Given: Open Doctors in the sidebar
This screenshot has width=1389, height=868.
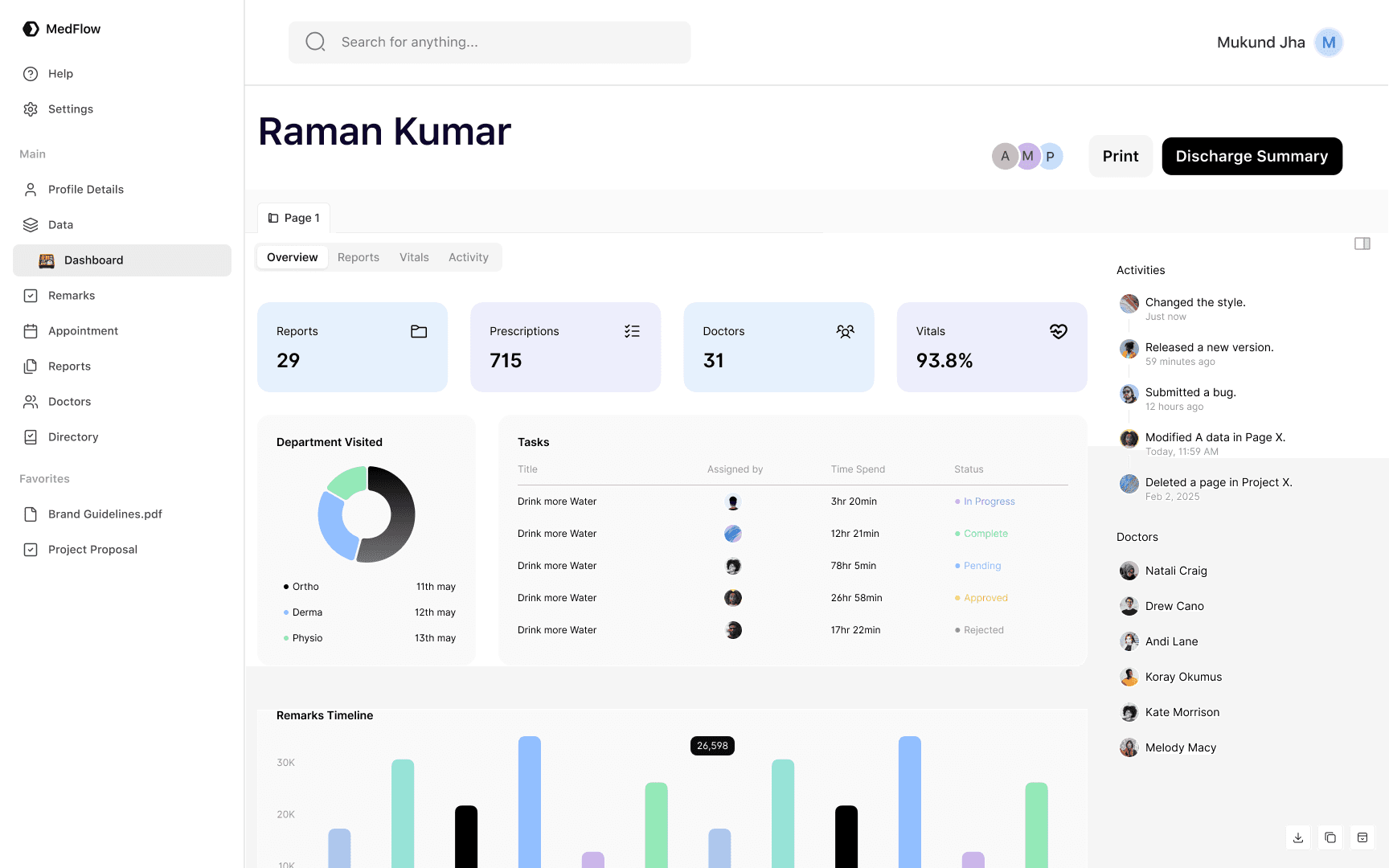Looking at the screenshot, I should (122, 402).
